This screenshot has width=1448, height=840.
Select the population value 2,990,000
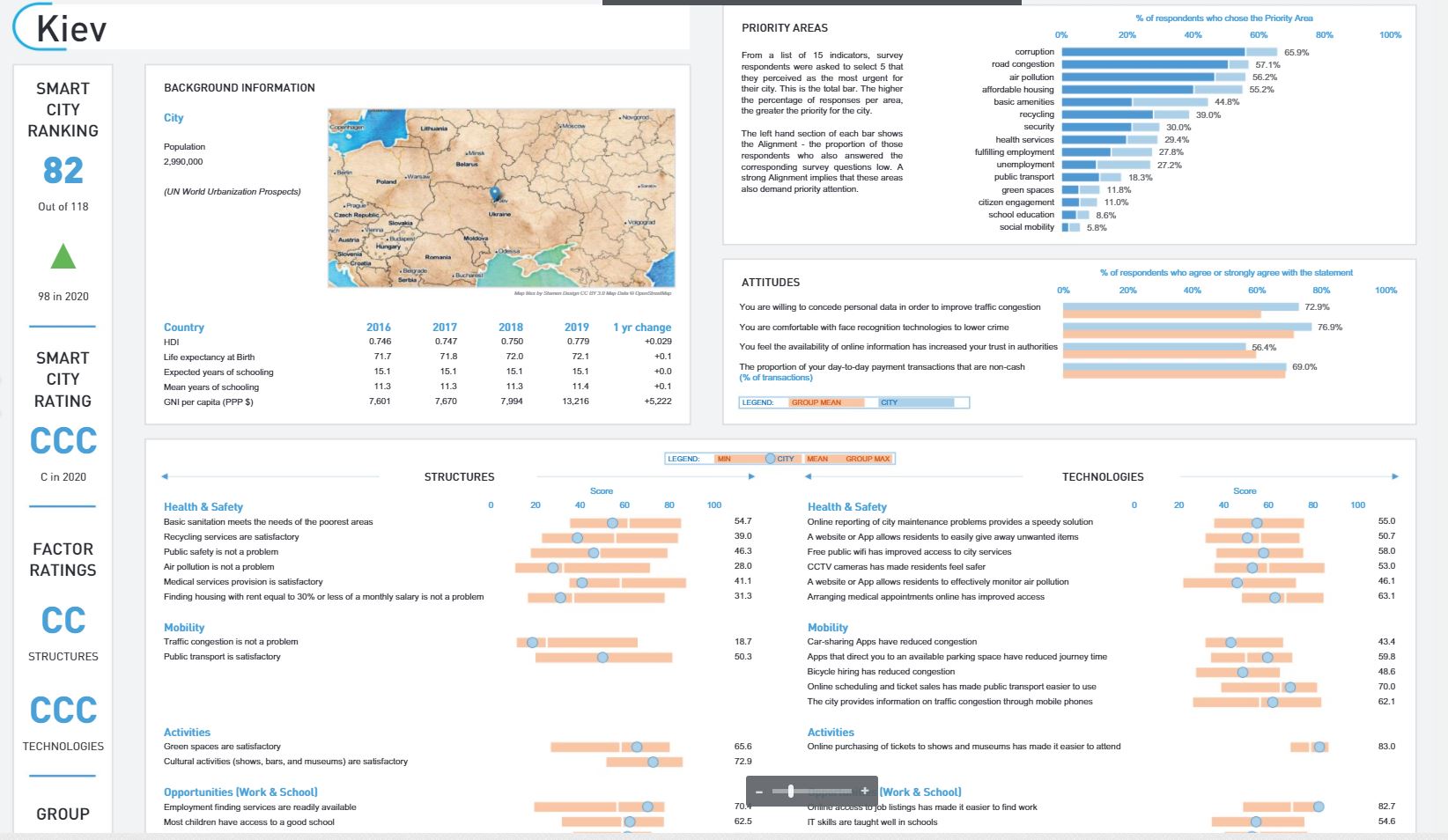[x=183, y=162]
